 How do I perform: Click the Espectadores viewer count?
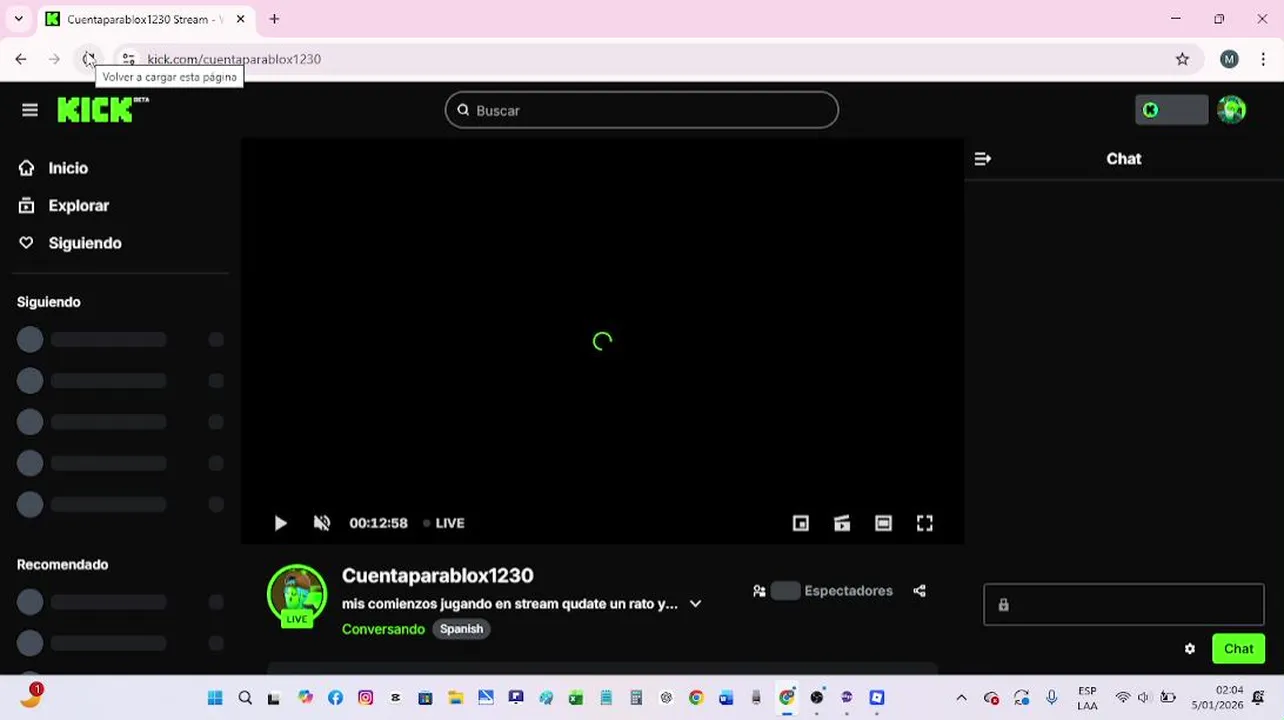823,591
